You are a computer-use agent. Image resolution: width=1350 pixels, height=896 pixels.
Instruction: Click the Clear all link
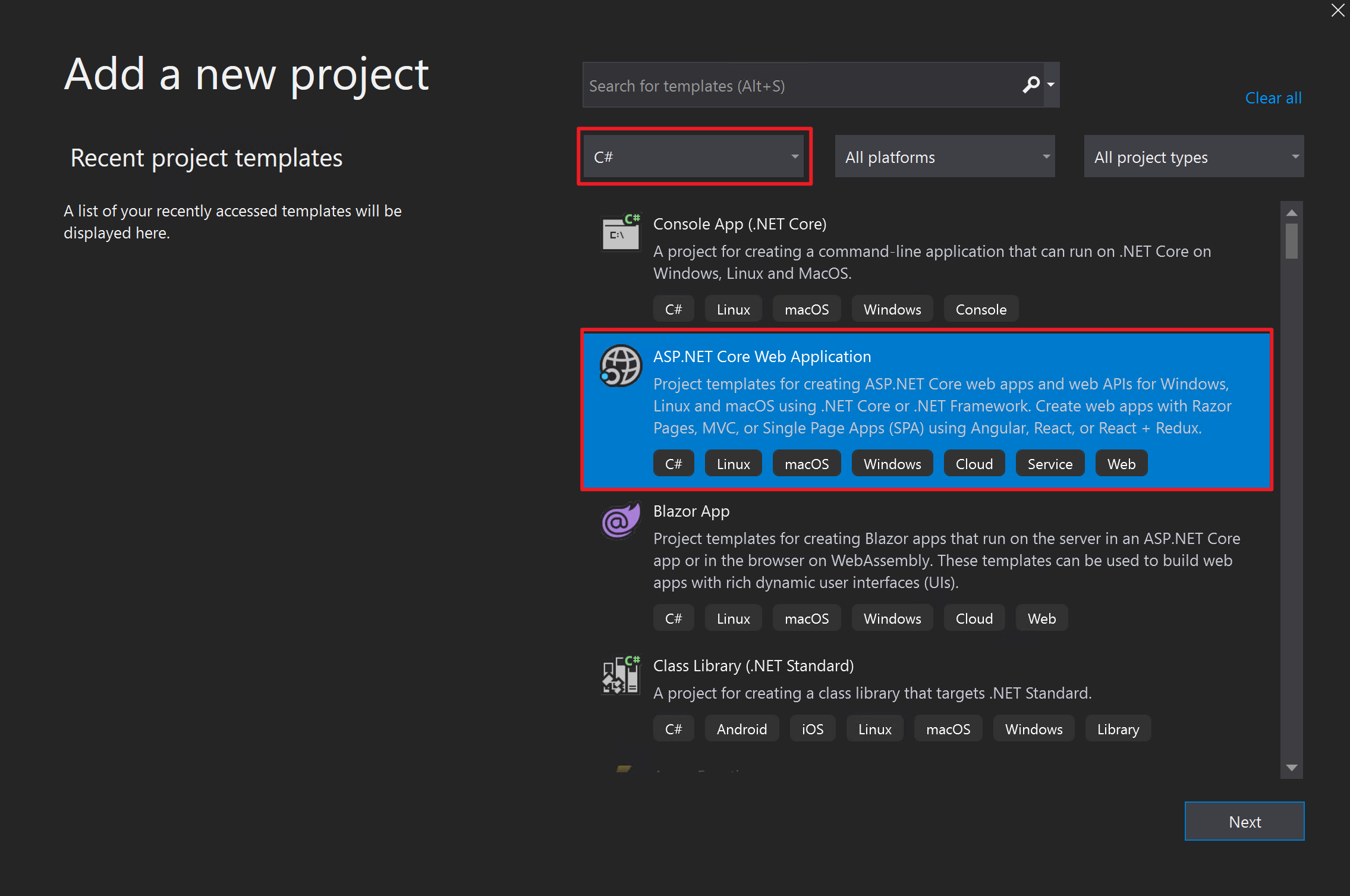pos(1273,98)
